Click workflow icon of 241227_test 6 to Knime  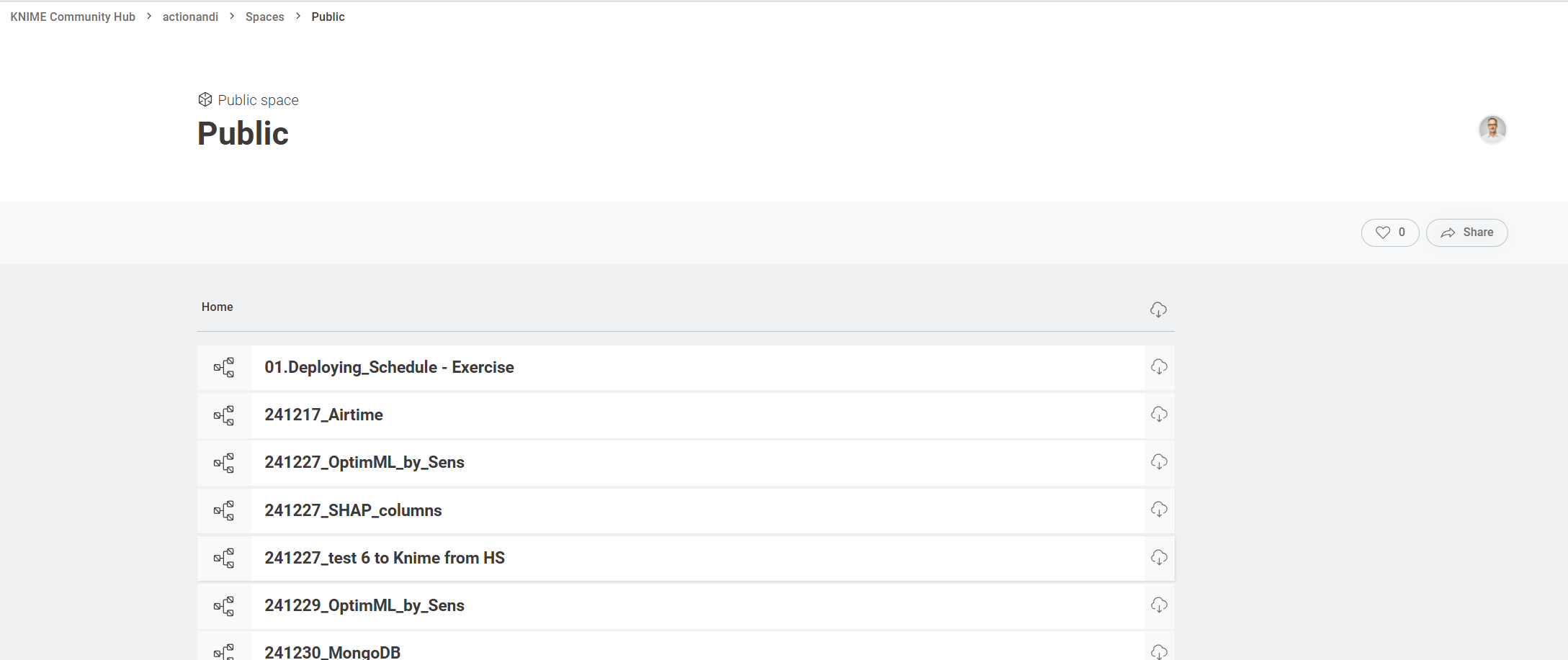(x=224, y=559)
